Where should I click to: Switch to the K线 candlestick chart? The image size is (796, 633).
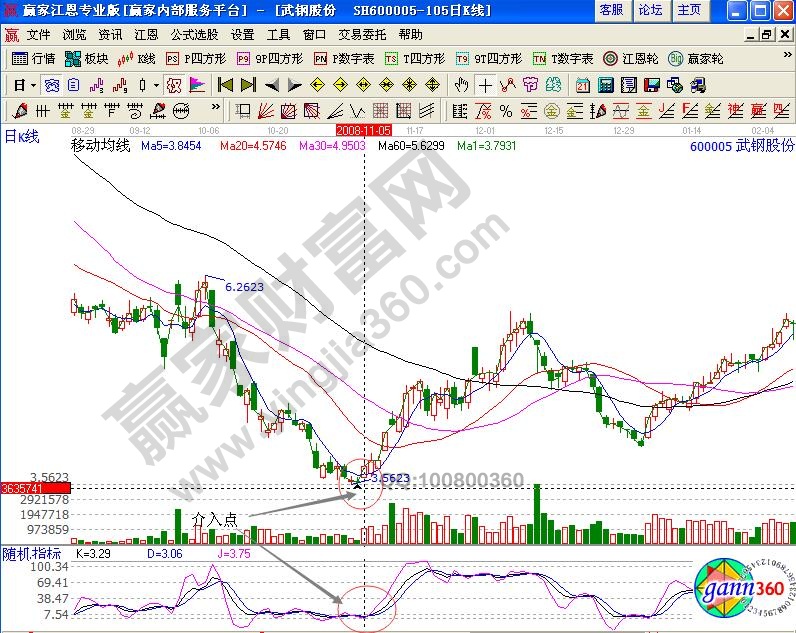pyautogui.click(x=140, y=59)
